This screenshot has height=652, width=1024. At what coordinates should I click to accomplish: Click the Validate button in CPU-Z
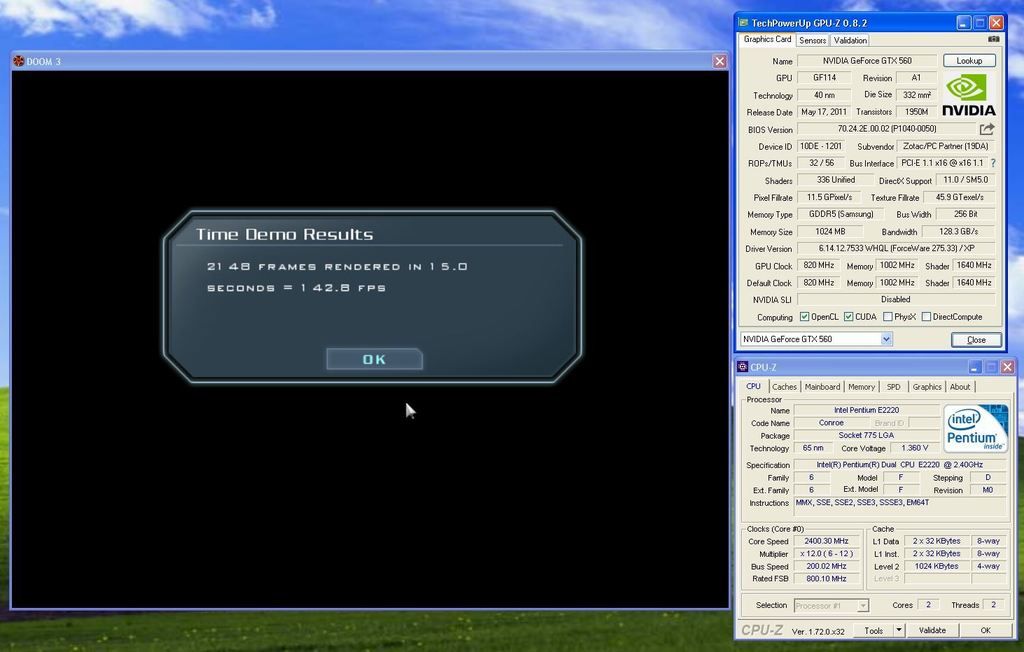point(932,630)
